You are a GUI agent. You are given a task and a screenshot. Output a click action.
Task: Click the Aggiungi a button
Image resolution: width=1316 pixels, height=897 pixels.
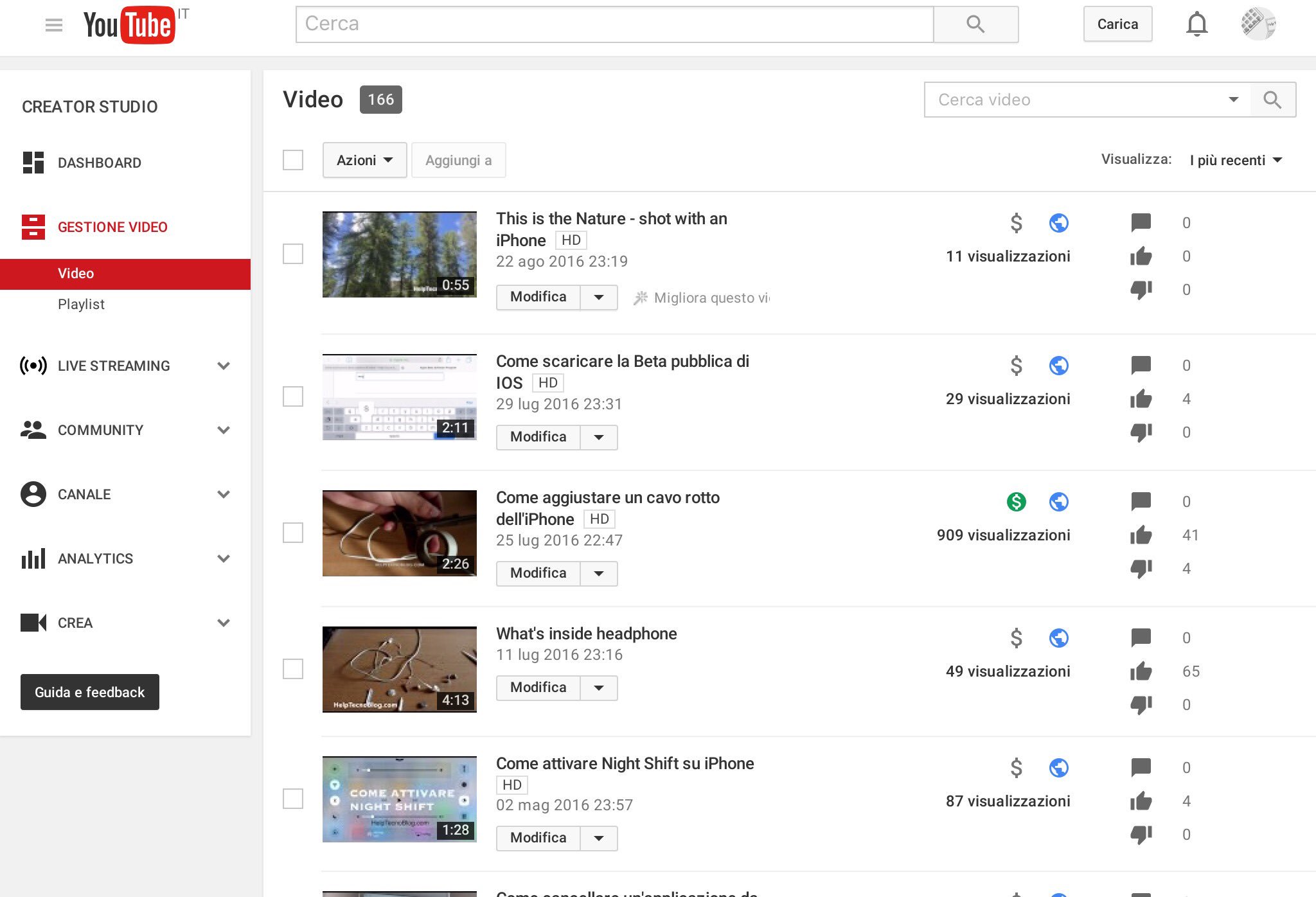coord(458,160)
